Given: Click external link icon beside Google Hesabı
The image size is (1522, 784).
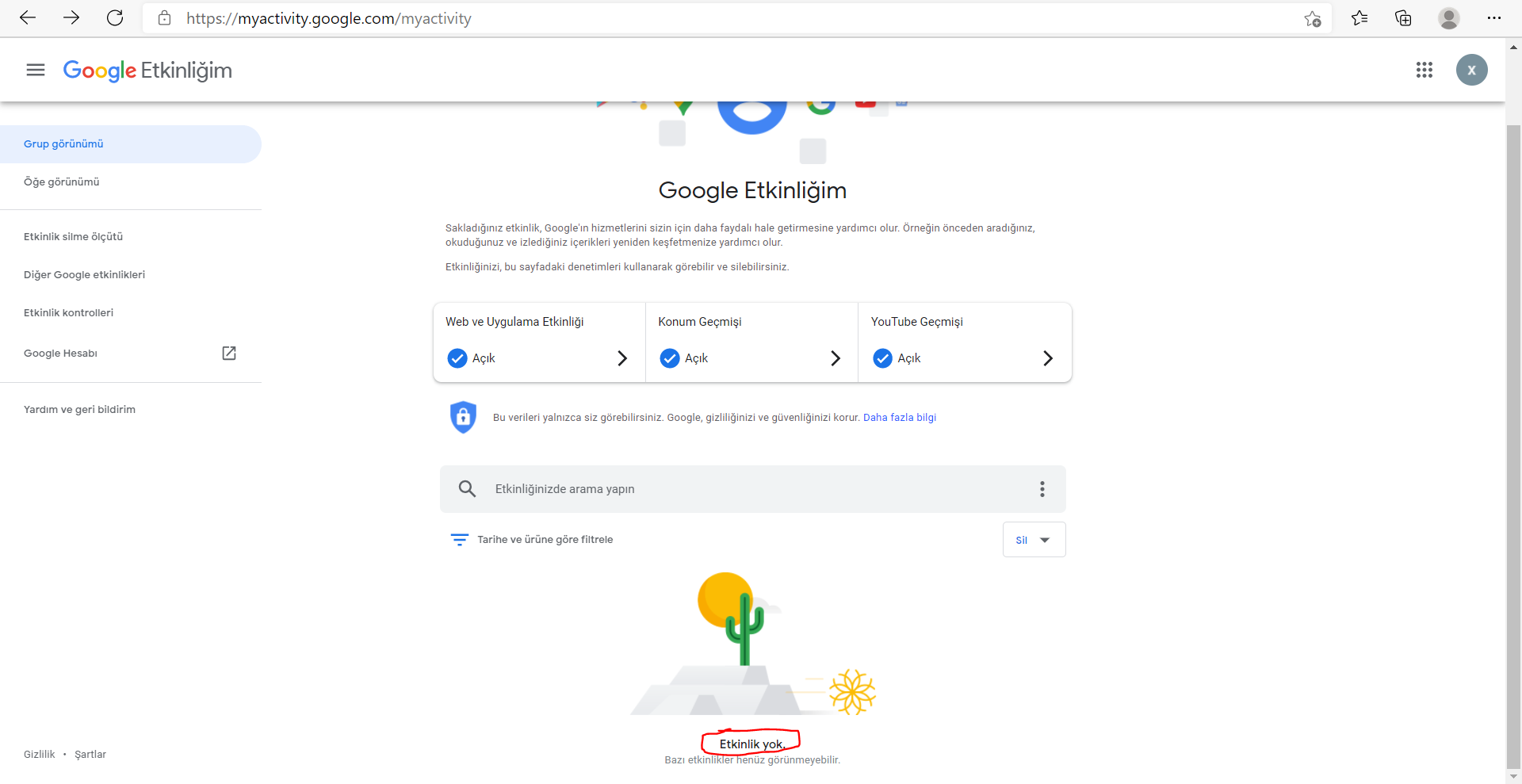Looking at the screenshot, I should click(229, 354).
